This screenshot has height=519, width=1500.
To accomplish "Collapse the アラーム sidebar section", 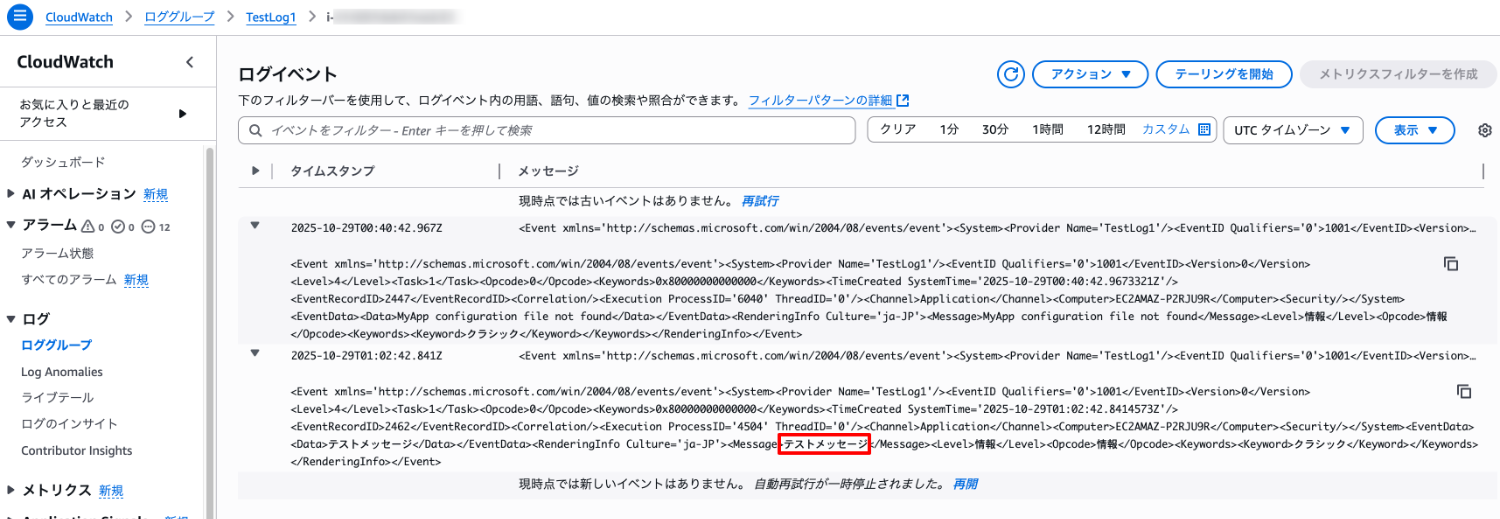I will coord(11,225).
